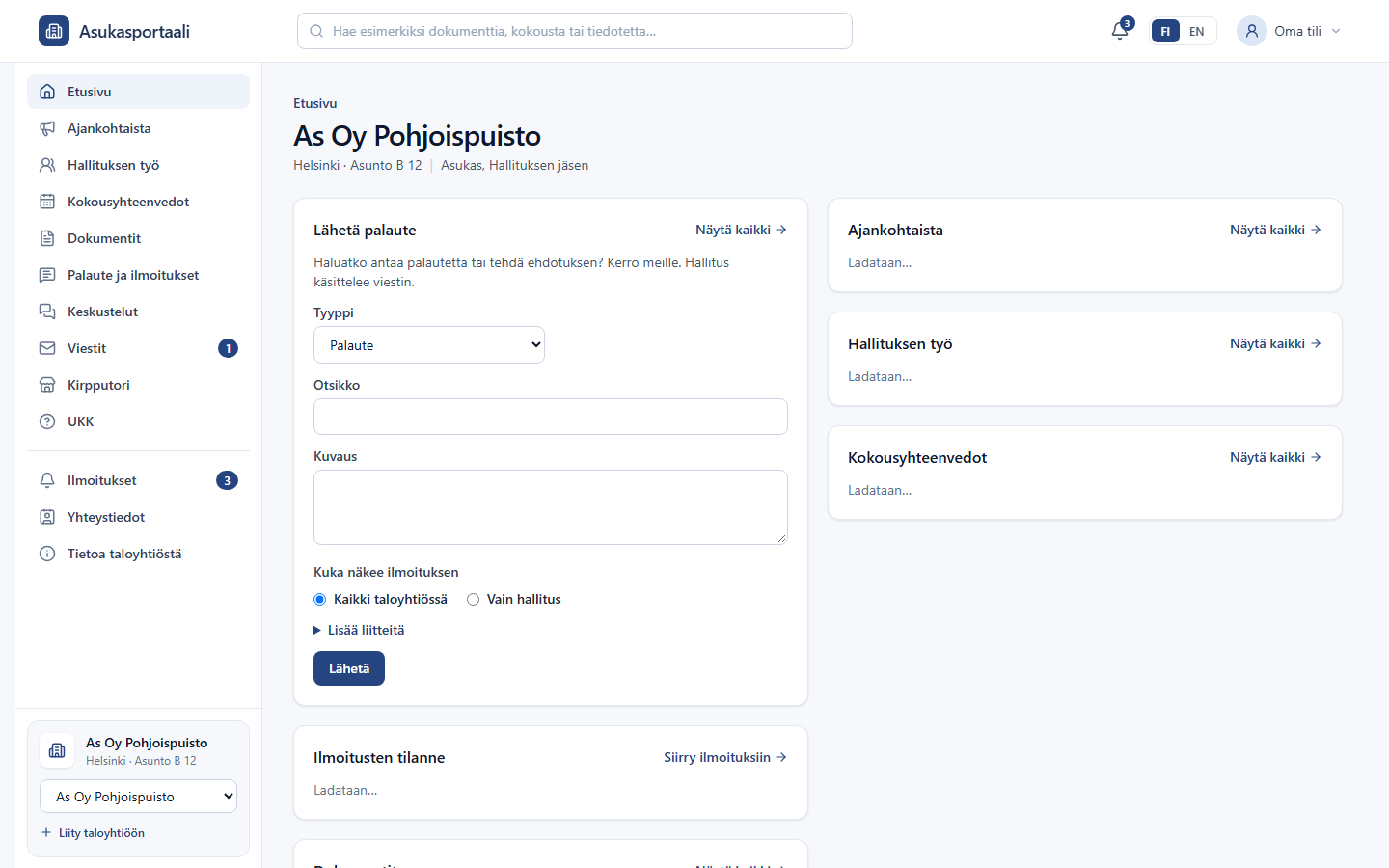Click the Dokumentit file icon
Image resolution: width=1389 pixels, height=868 pixels.
coord(47,238)
